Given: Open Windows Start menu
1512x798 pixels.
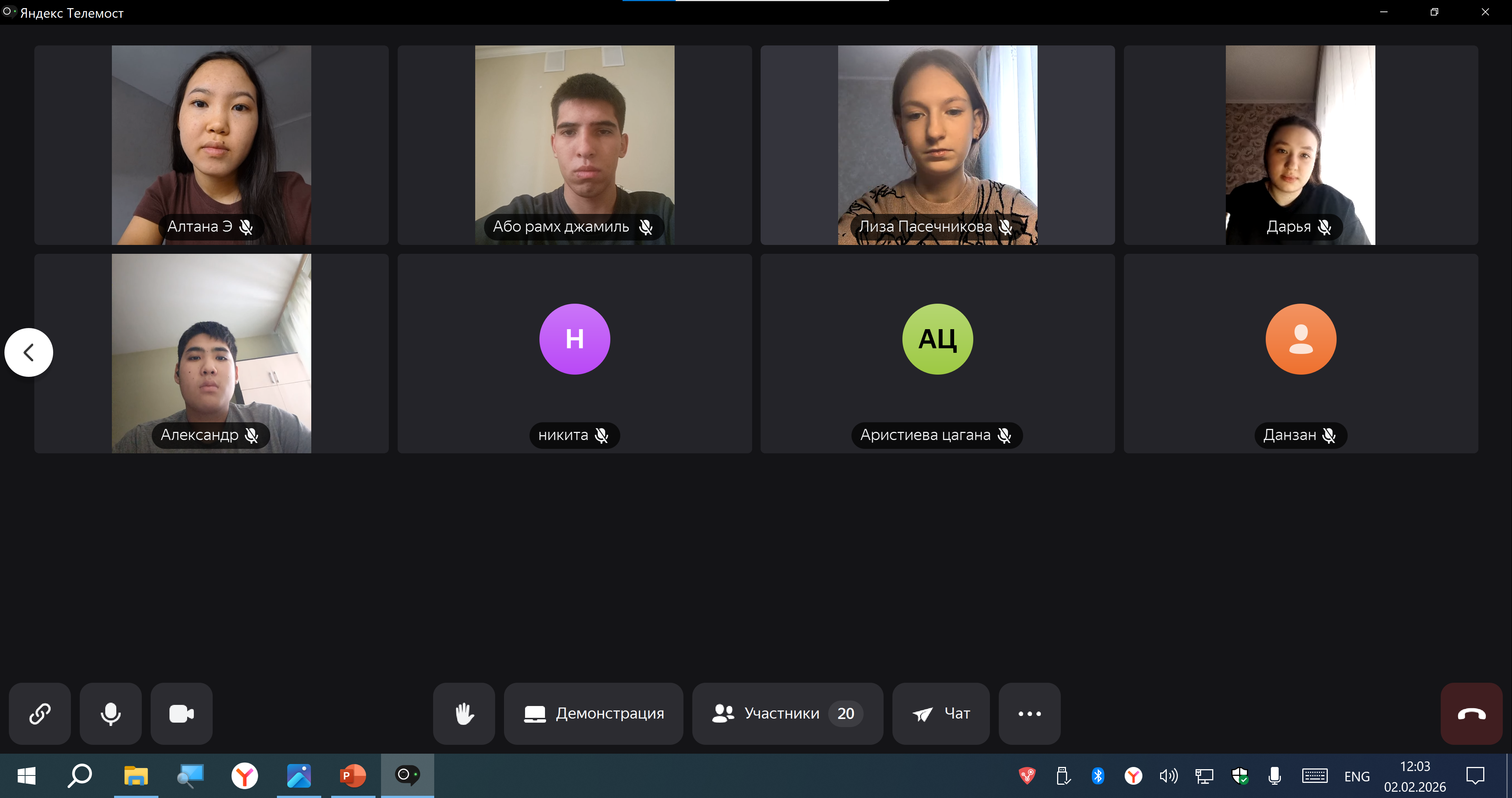Looking at the screenshot, I should [27, 776].
